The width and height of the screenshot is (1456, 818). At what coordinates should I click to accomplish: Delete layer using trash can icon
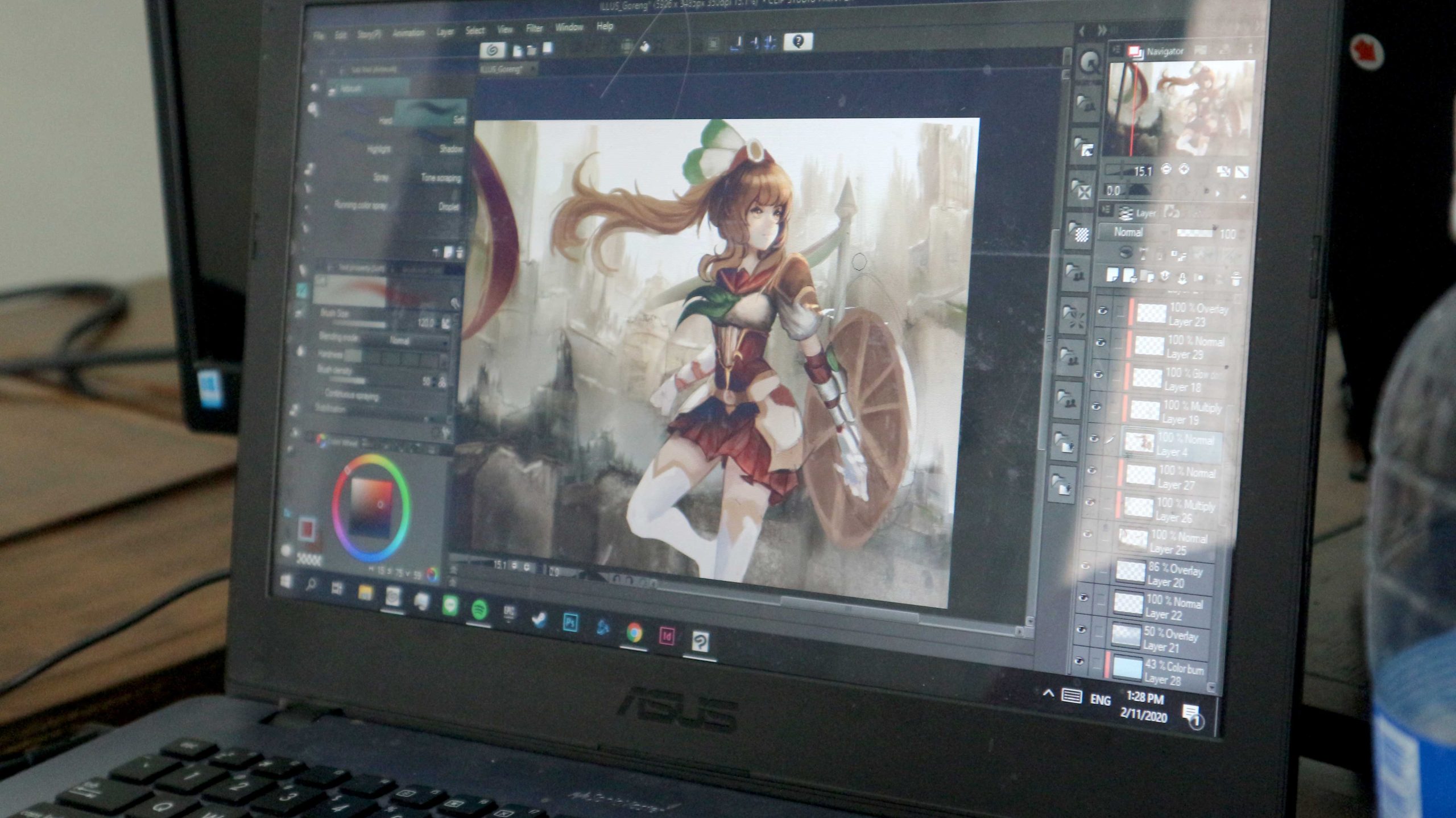tap(1235, 279)
